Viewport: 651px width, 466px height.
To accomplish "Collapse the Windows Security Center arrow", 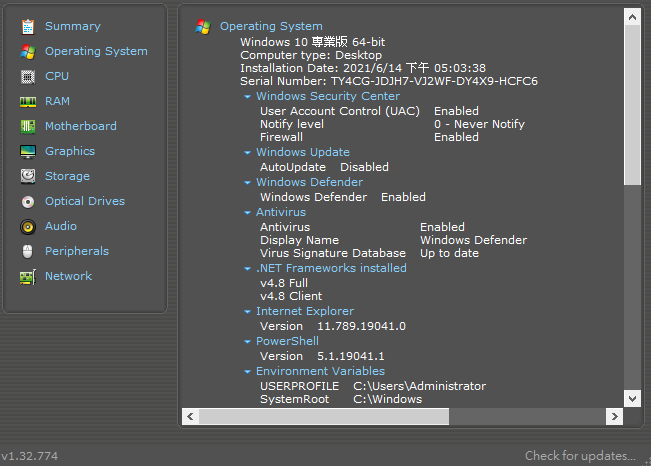I will click(247, 97).
